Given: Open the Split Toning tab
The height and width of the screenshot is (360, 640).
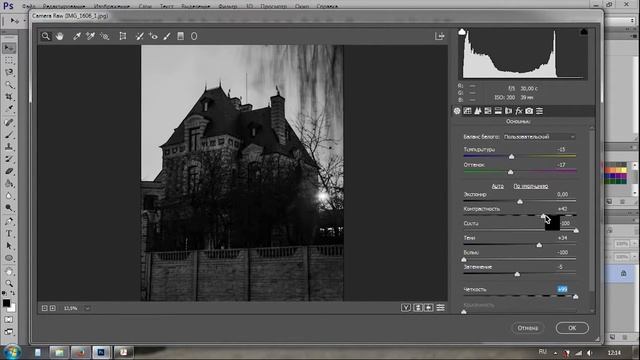Looking at the screenshot, I should click(x=498, y=111).
